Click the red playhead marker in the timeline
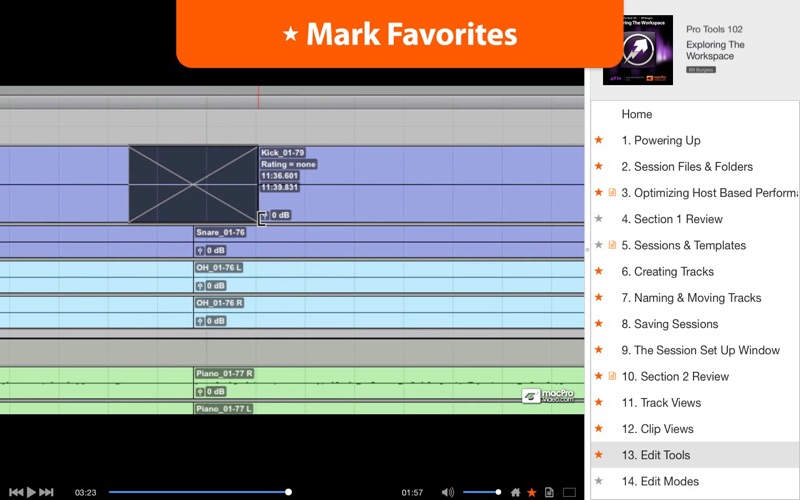 click(x=259, y=97)
